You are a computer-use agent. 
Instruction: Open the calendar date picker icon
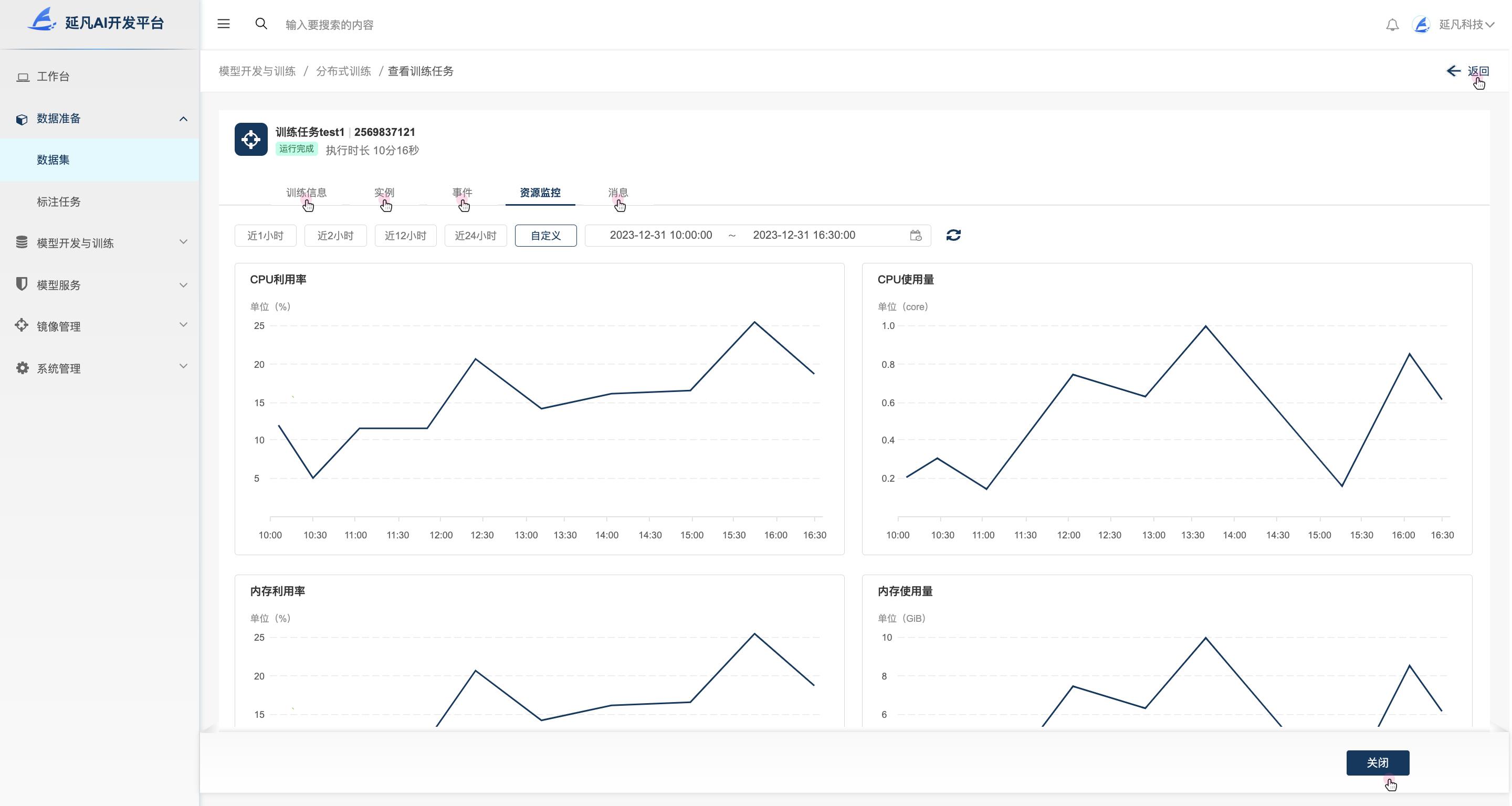click(916, 235)
